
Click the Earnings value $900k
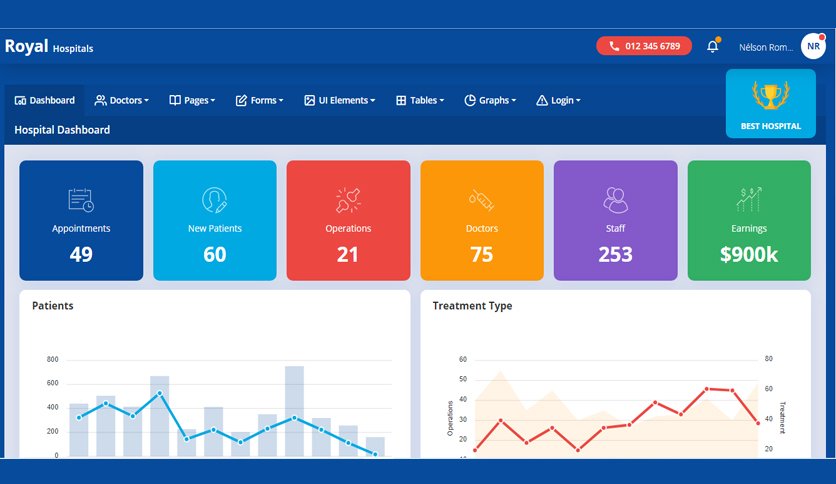coord(749,254)
